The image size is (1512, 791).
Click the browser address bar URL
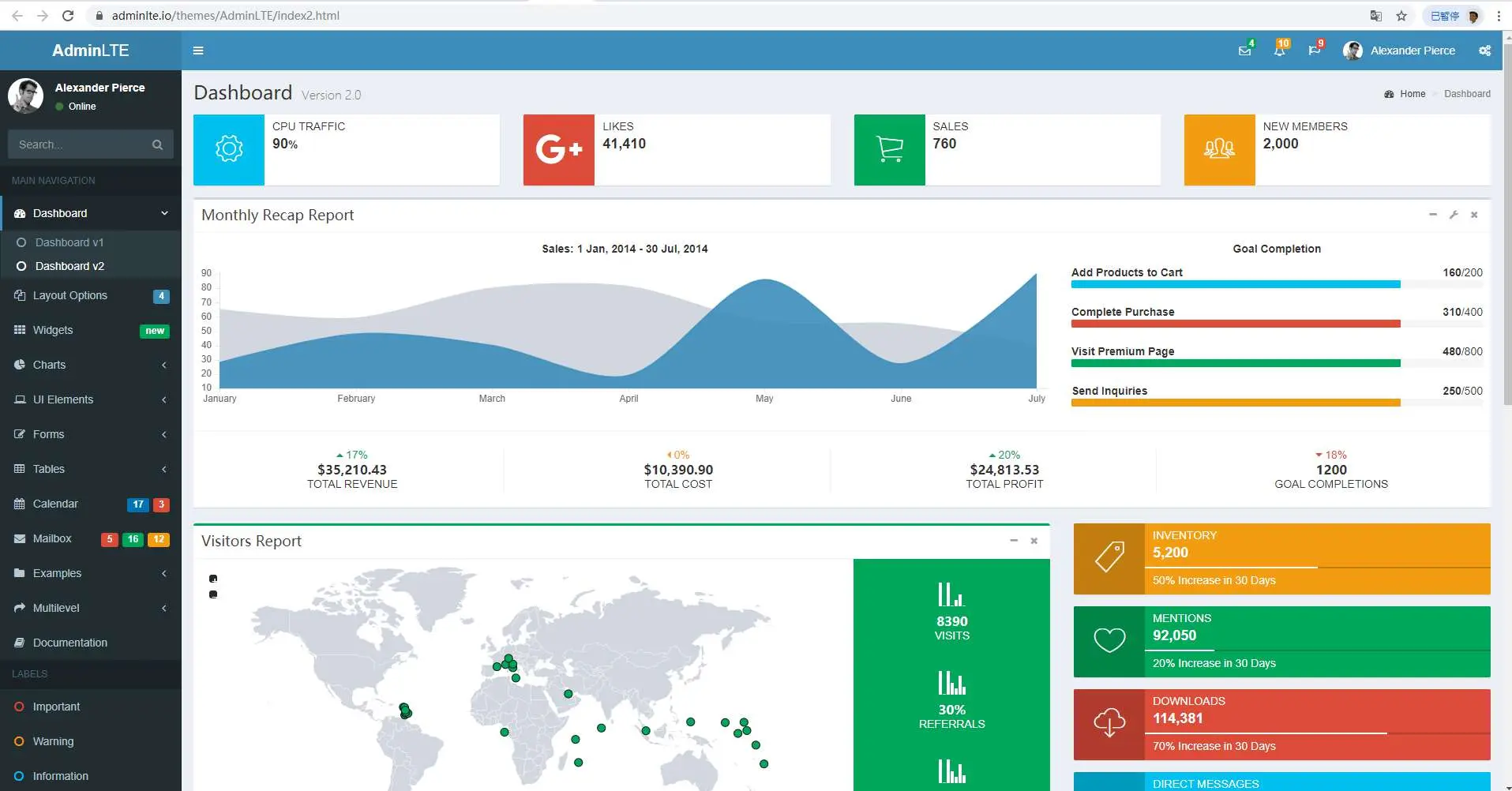pos(226,16)
